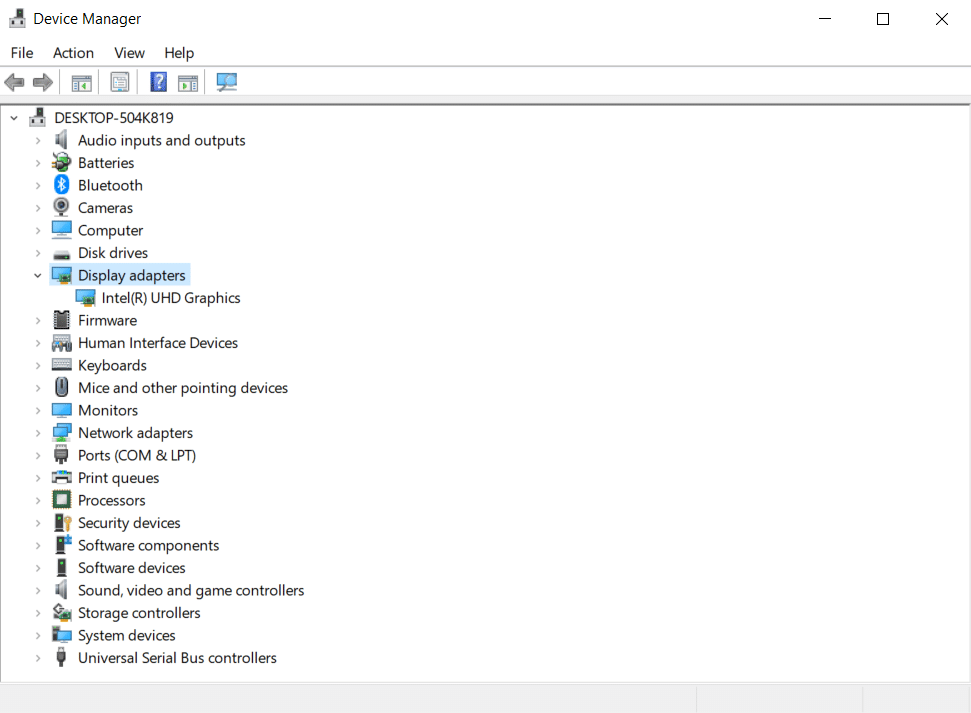Image resolution: width=971 pixels, height=713 pixels.
Task: Toggle the console tree pane
Action: pos(81,81)
